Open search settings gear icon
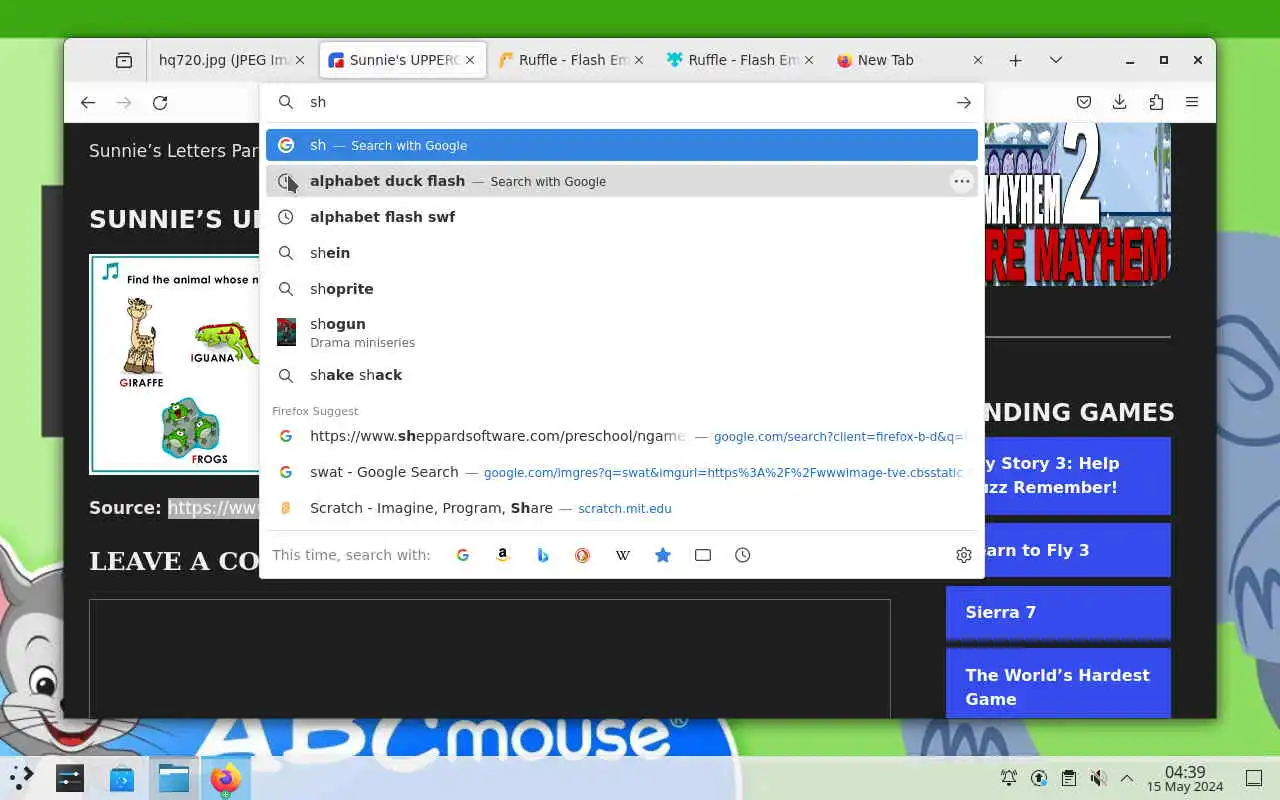This screenshot has height=800, width=1280. (964, 555)
